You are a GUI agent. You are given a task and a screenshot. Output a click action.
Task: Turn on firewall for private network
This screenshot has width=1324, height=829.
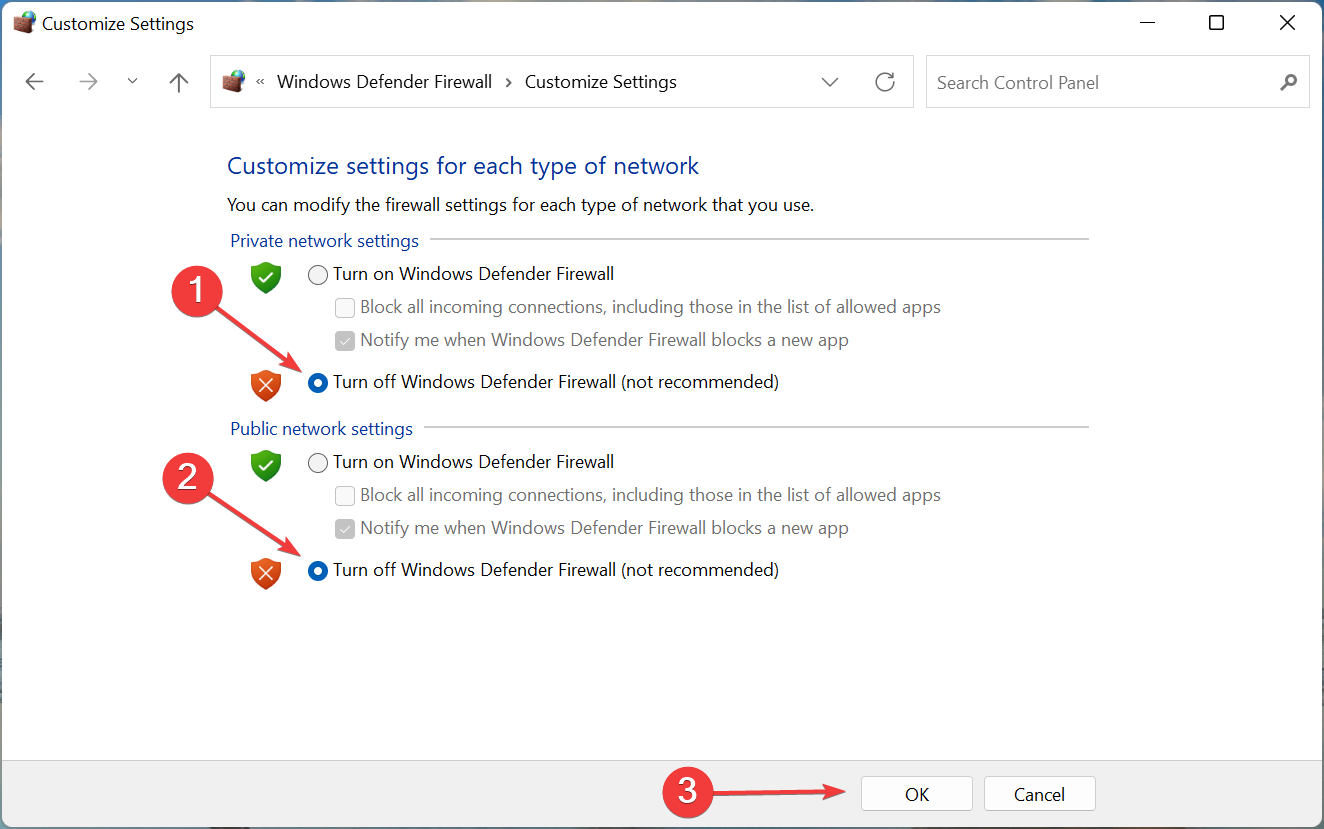[317, 275]
